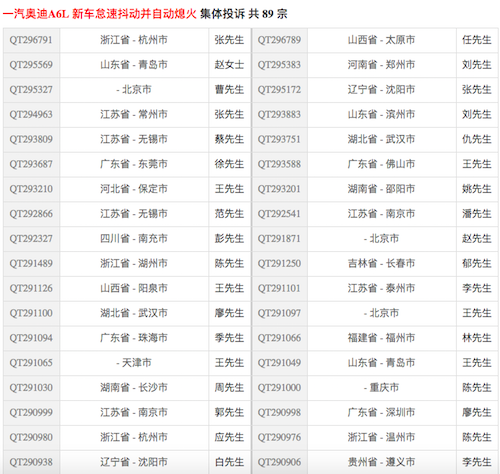
Task: Open complaint QT291094 珠海市
Action: (31, 338)
